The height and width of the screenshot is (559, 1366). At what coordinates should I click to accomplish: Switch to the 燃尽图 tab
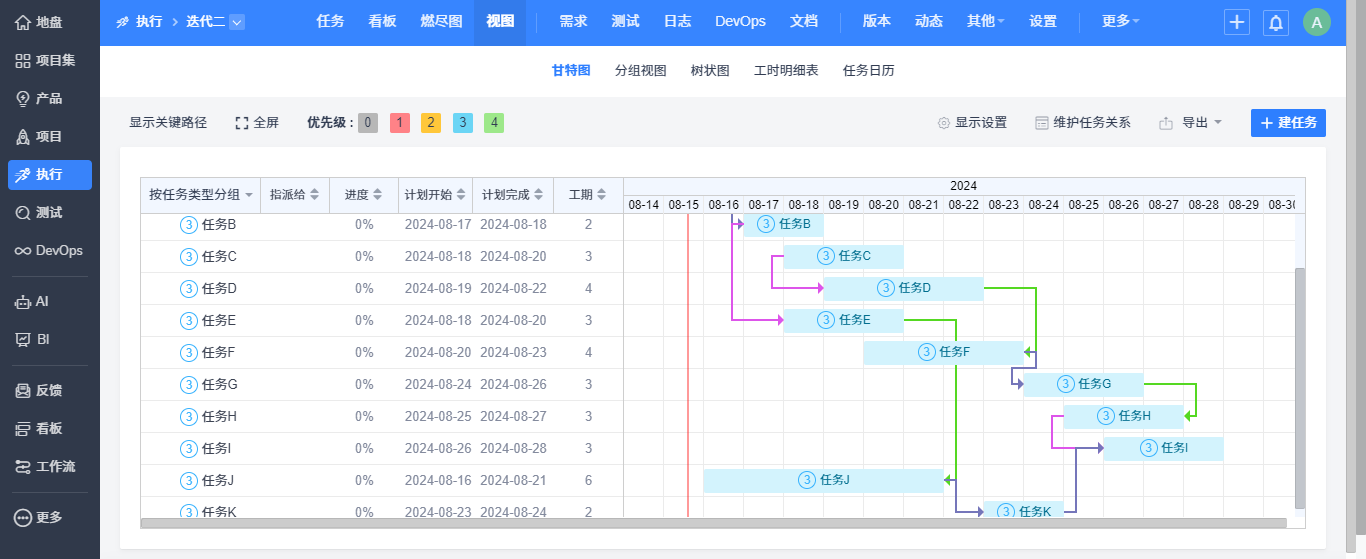[441, 22]
